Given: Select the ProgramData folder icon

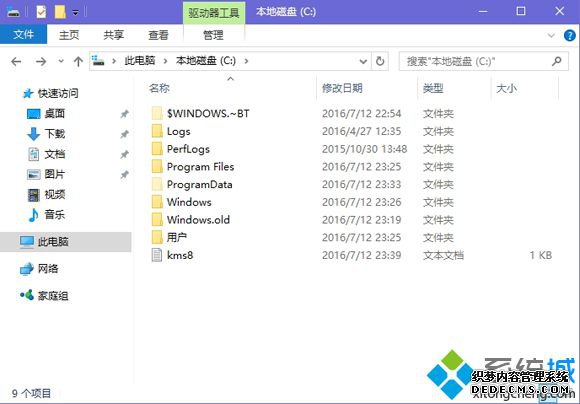Looking at the screenshot, I should [157, 184].
